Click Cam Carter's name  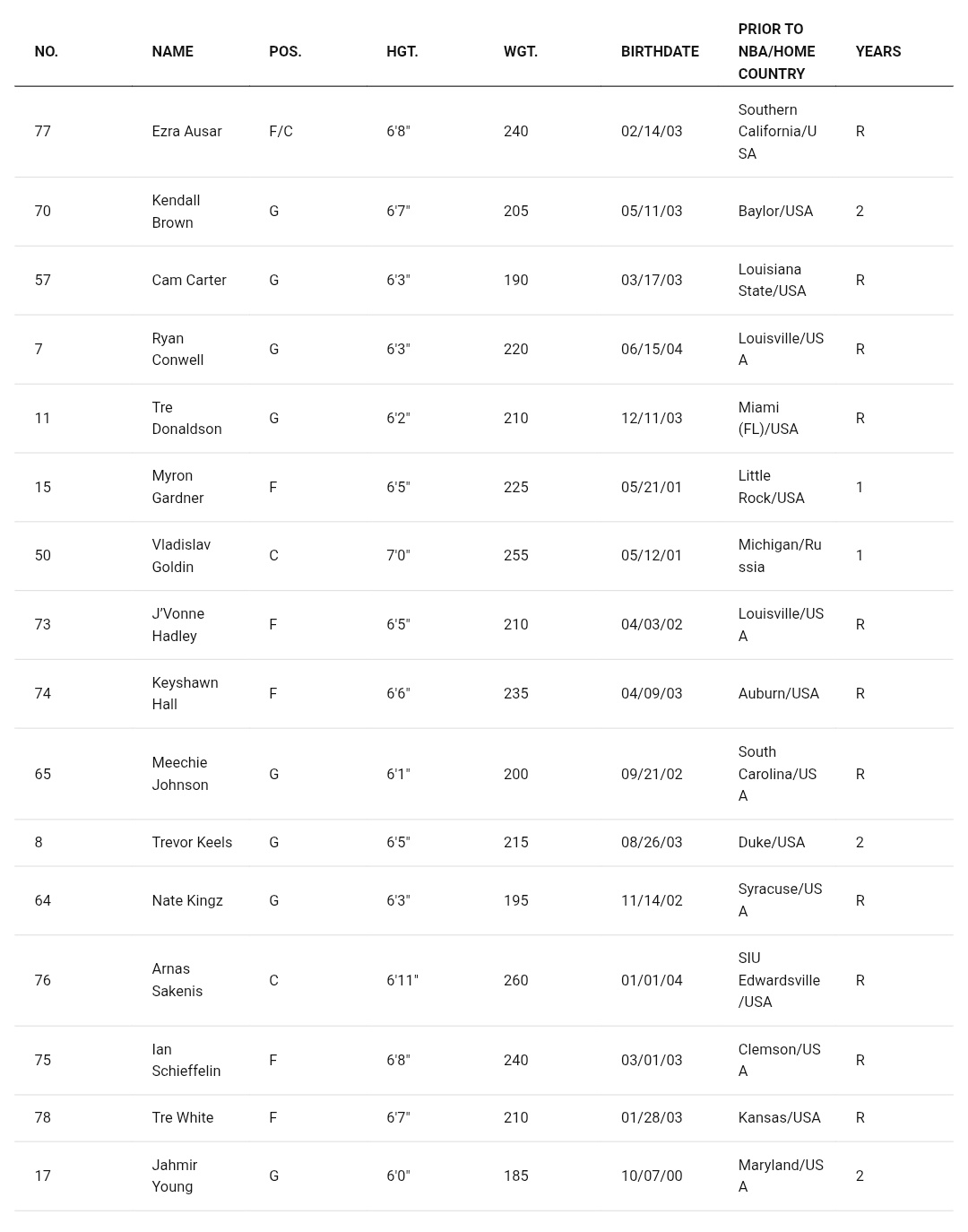(x=189, y=281)
